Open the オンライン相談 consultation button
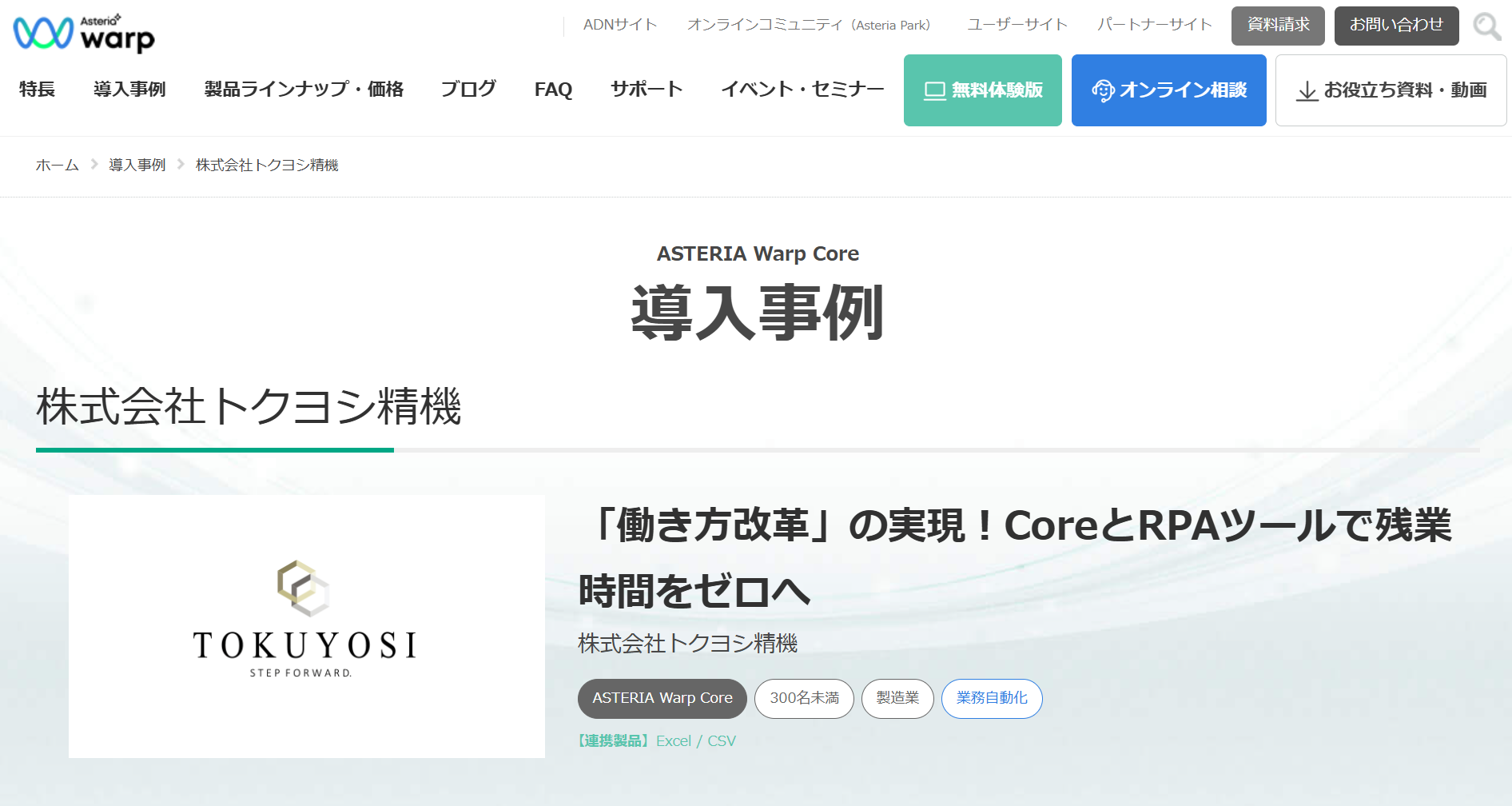 pyautogui.click(x=1168, y=90)
